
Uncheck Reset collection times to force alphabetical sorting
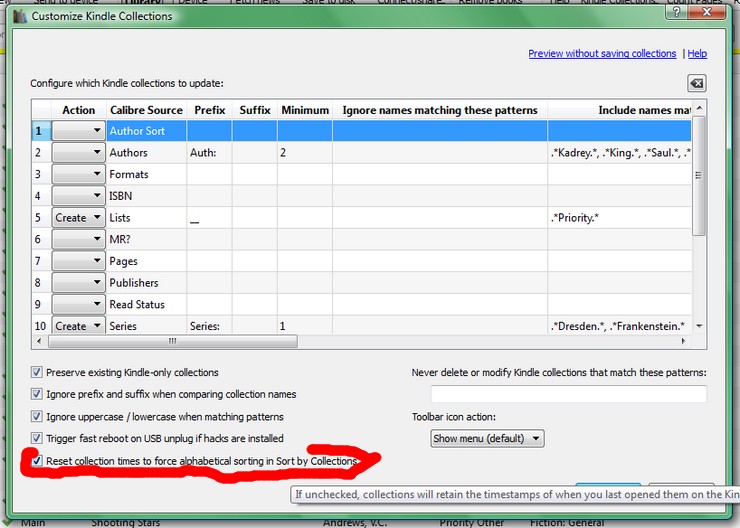pyautogui.click(x=36, y=461)
